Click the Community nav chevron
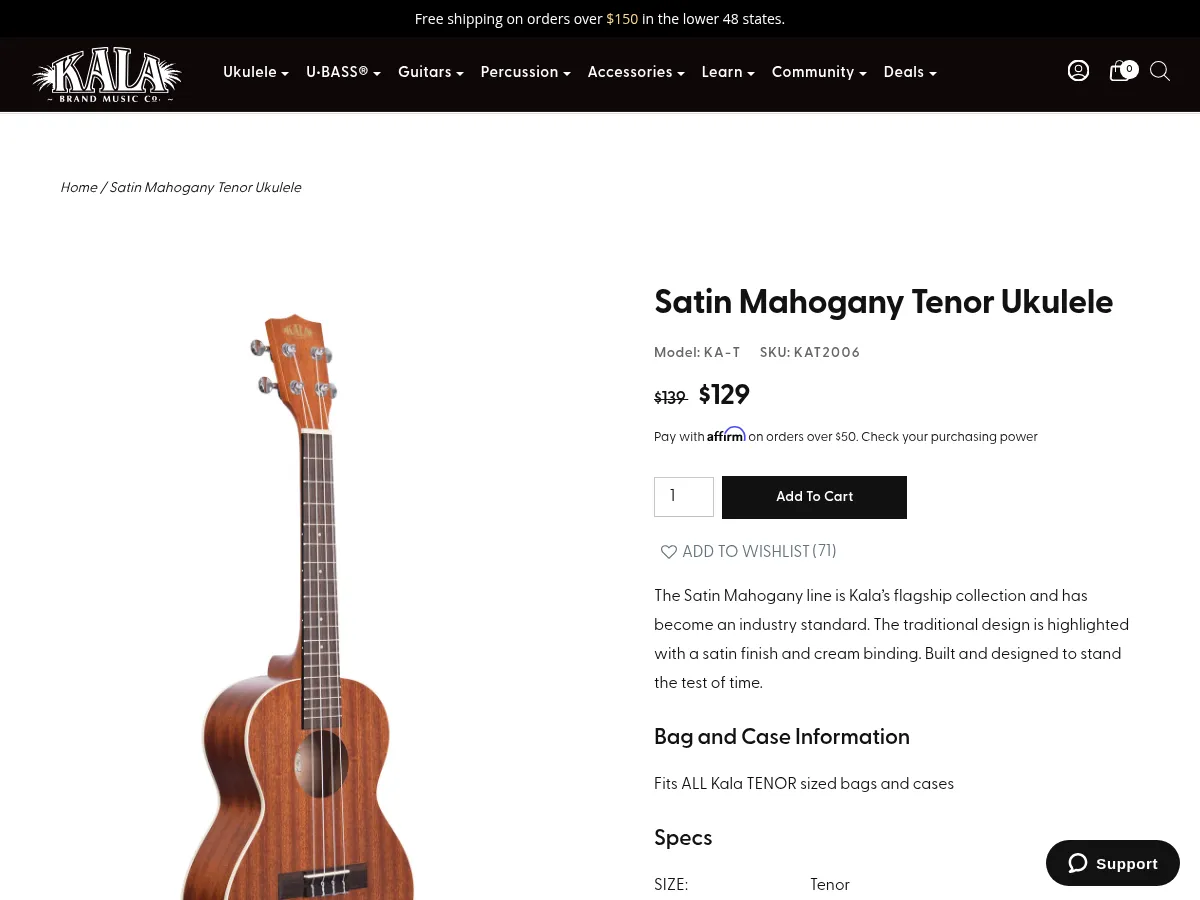The image size is (1200, 900). click(863, 73)
